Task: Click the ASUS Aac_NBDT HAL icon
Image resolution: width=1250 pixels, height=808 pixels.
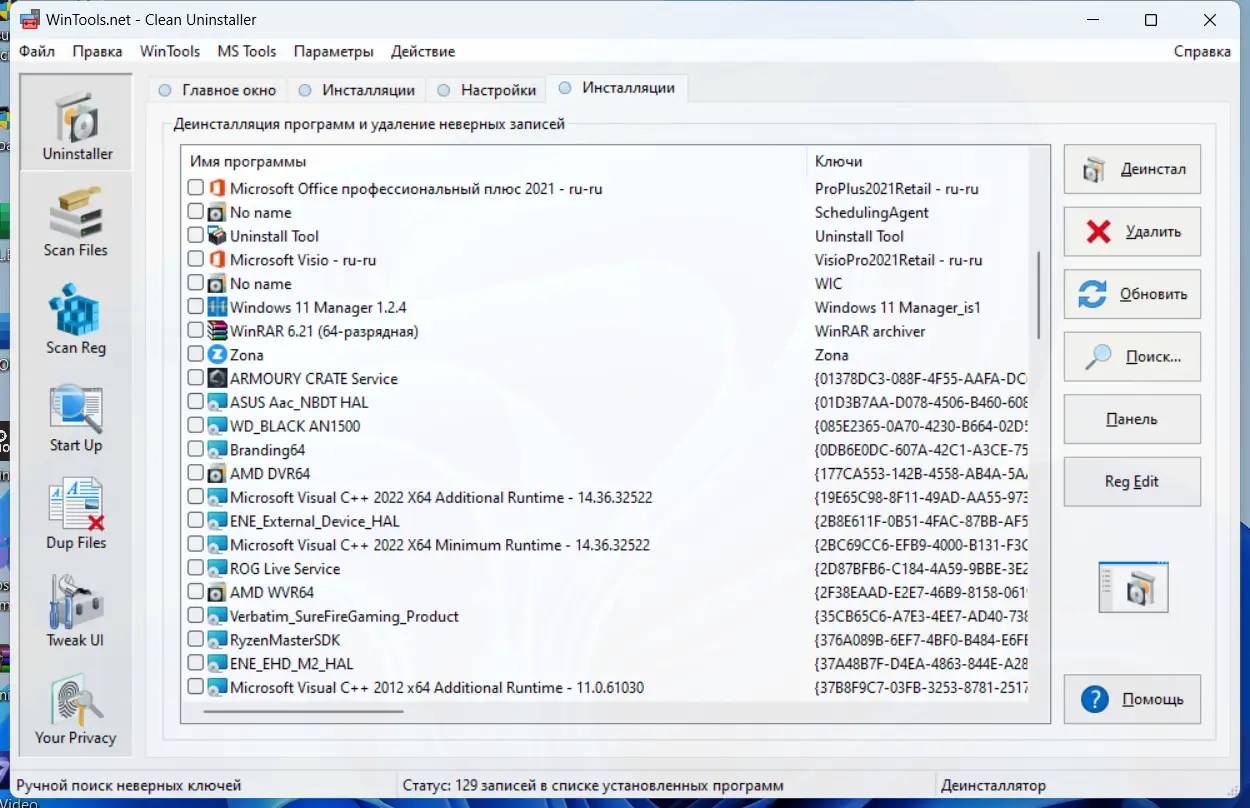Action: tap(217, 402)
